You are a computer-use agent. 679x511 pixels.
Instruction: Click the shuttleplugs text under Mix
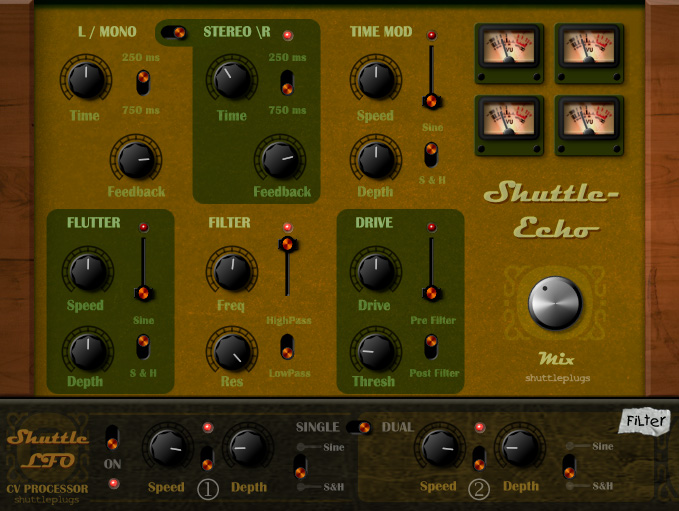(558, 378)
